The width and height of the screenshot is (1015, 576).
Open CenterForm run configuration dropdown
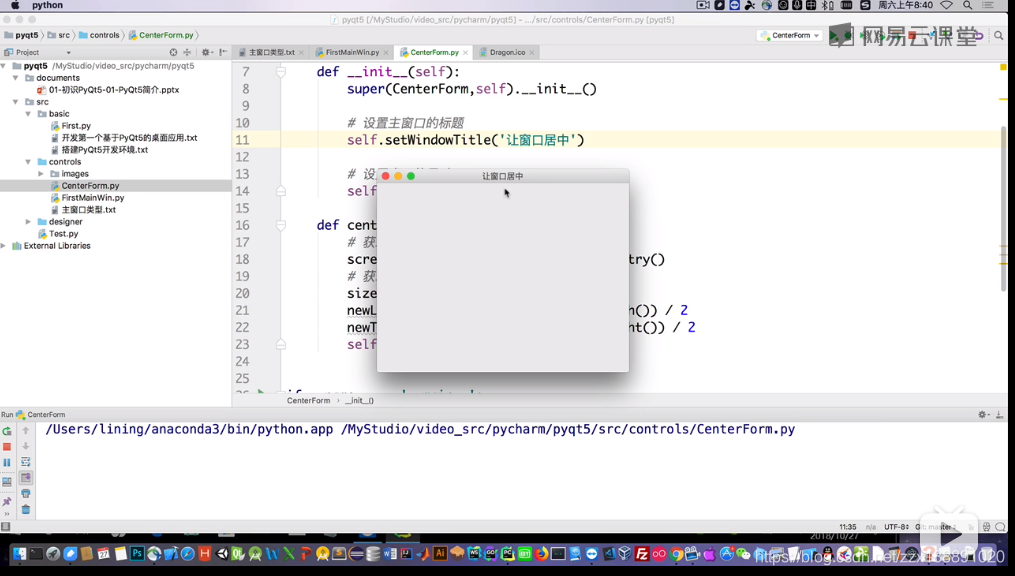790,35
